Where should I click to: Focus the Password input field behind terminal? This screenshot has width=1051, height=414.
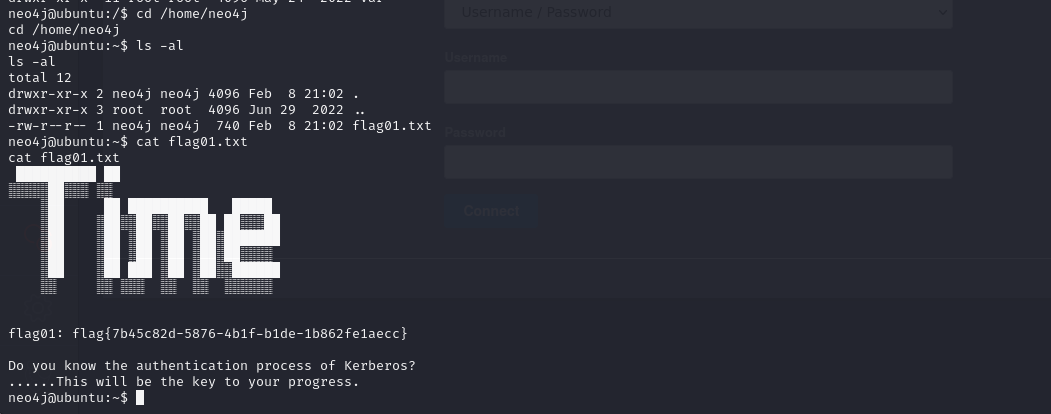tap(698, 162)
